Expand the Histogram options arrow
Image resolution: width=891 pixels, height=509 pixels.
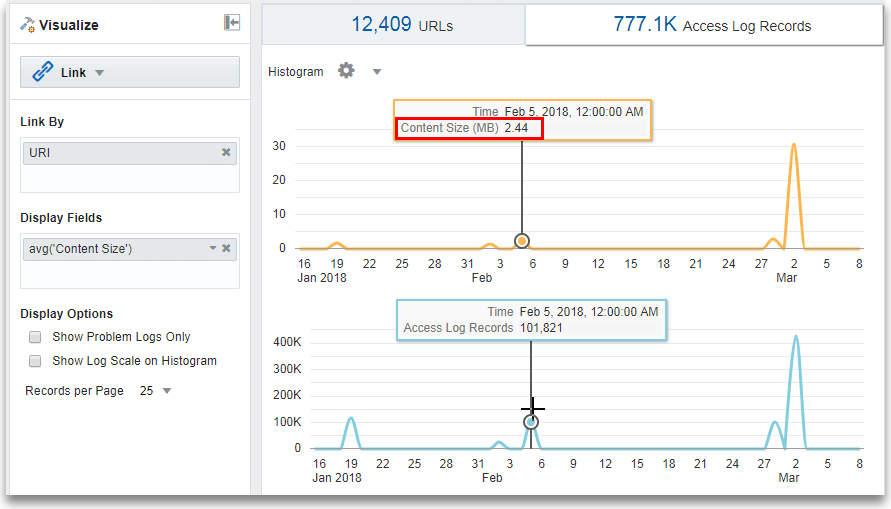[x=377, y=72]
